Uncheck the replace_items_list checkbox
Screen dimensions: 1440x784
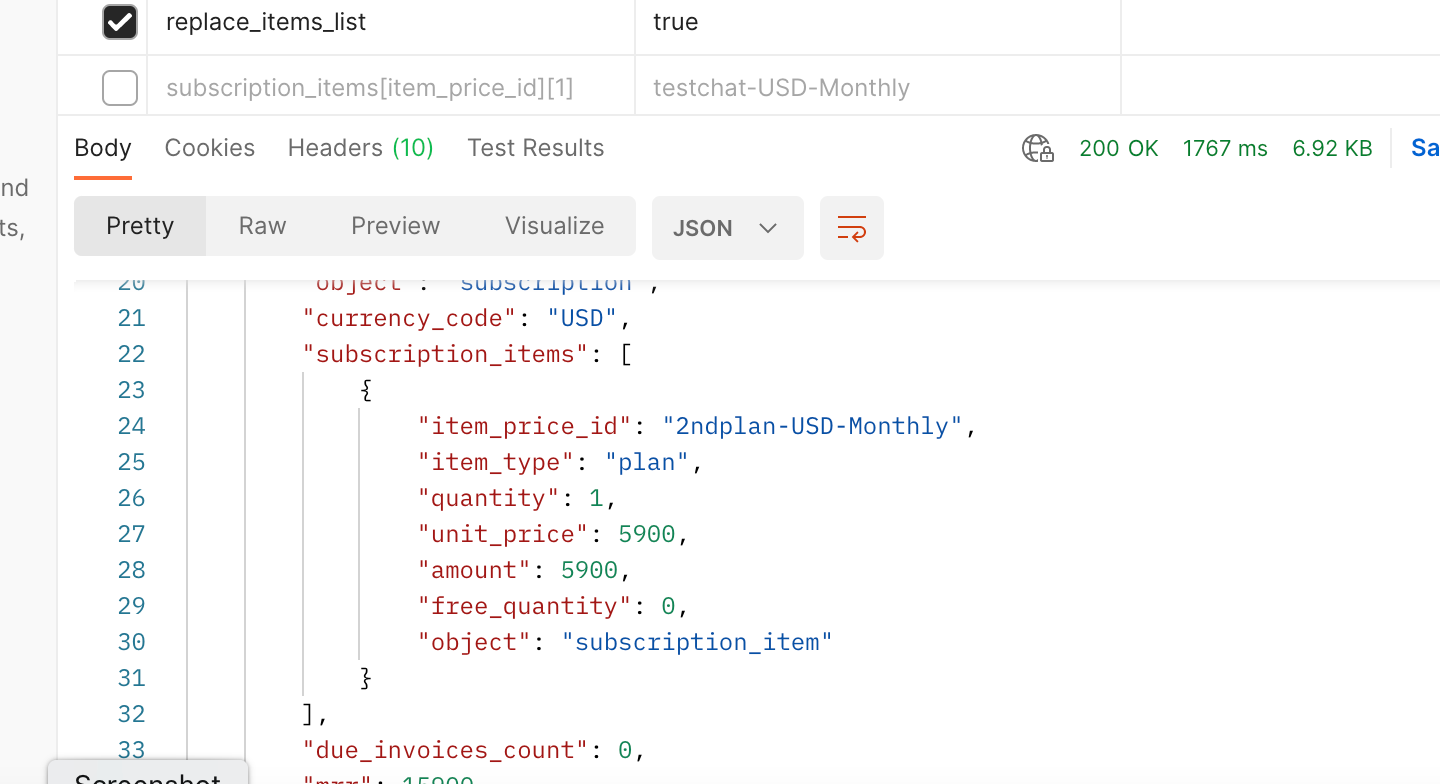[x=120, y=22]
